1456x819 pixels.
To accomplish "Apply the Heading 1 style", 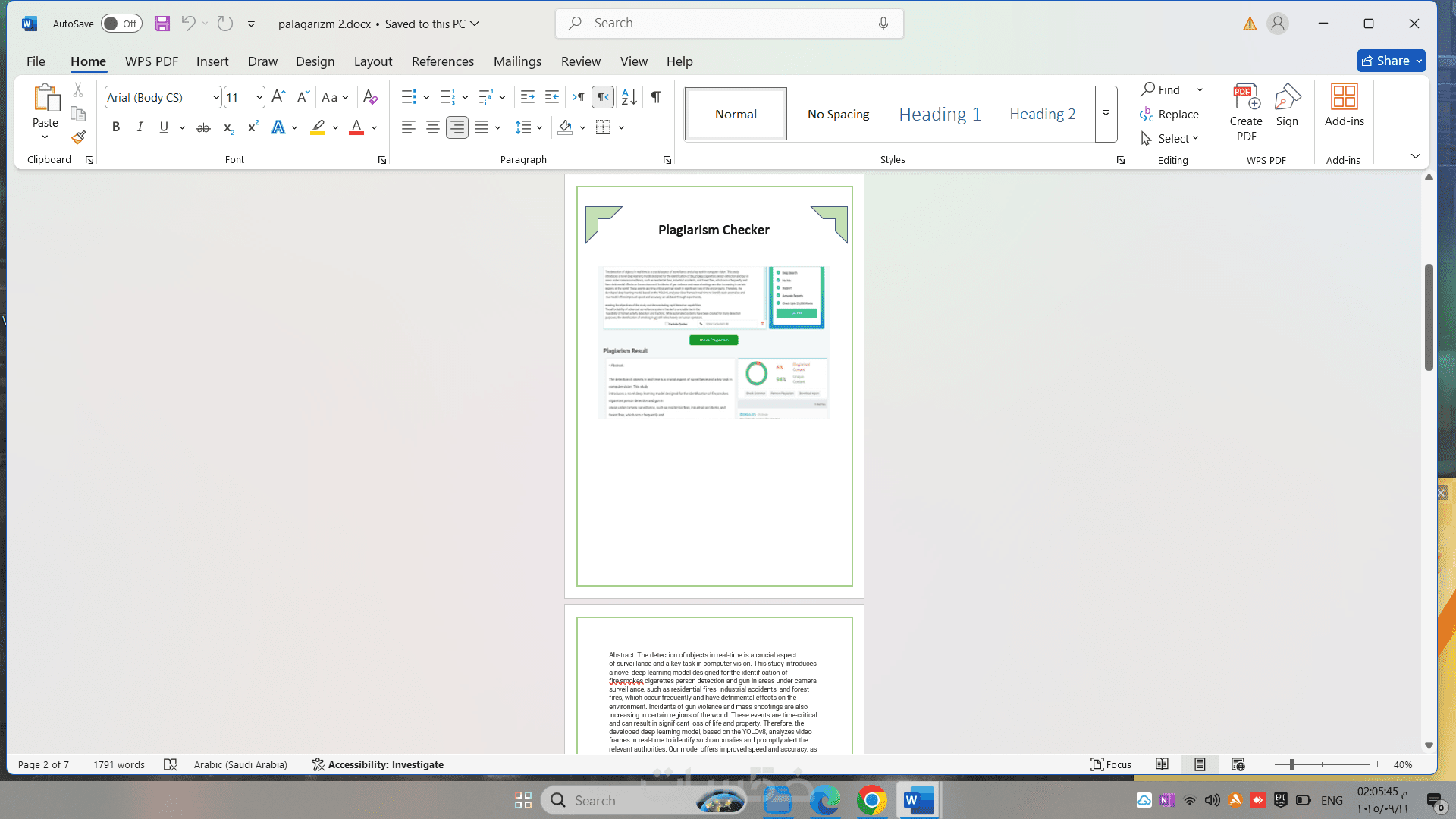I will coord(940,114).
